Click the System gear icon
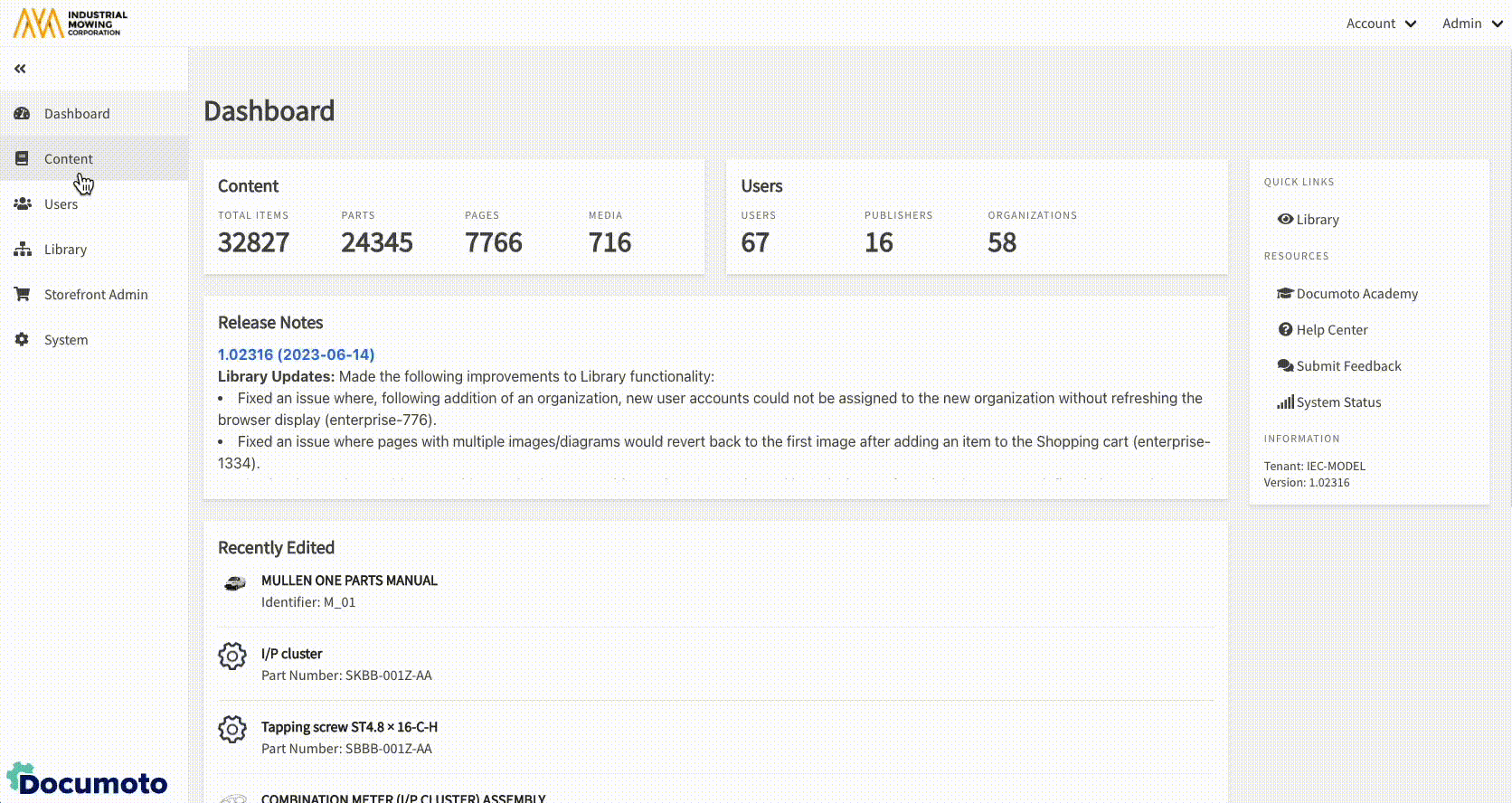1512x803 pixels. (23, 340)
